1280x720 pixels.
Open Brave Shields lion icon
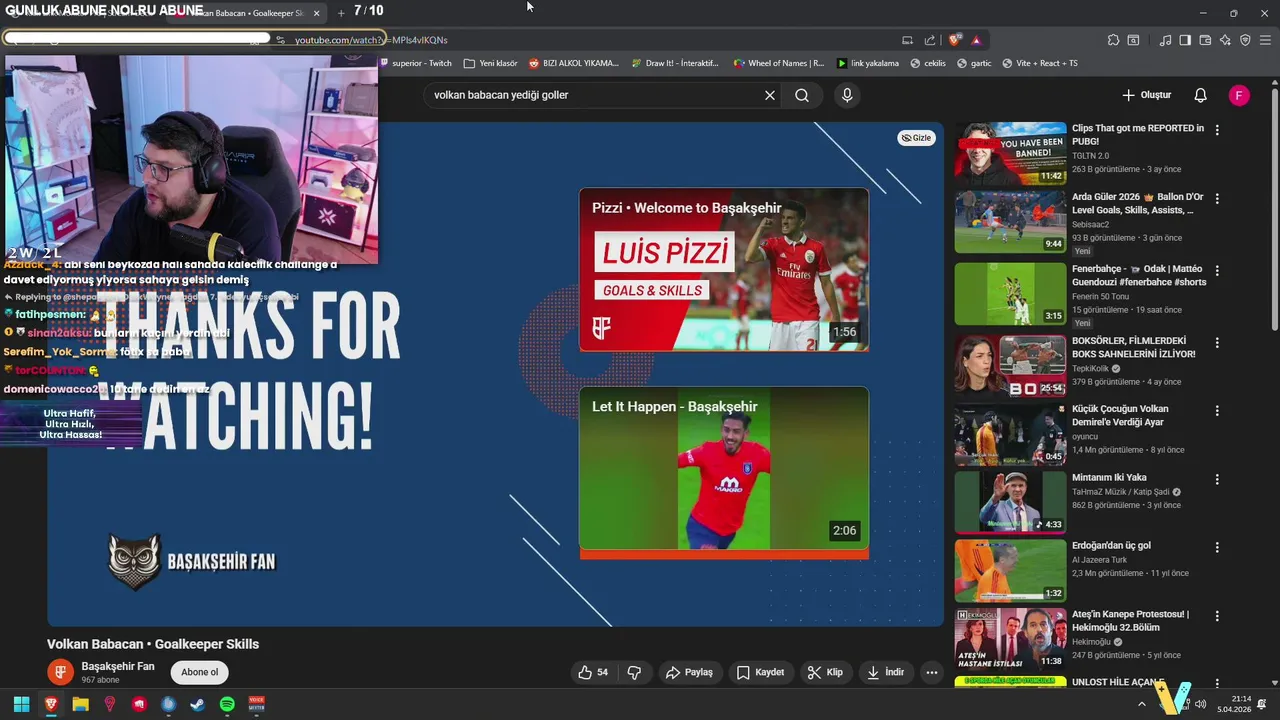[x=955, y=40]
